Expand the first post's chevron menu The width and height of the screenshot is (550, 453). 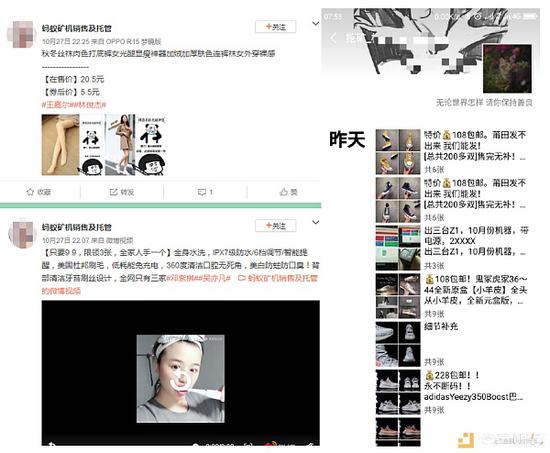(x=316, y=24)
